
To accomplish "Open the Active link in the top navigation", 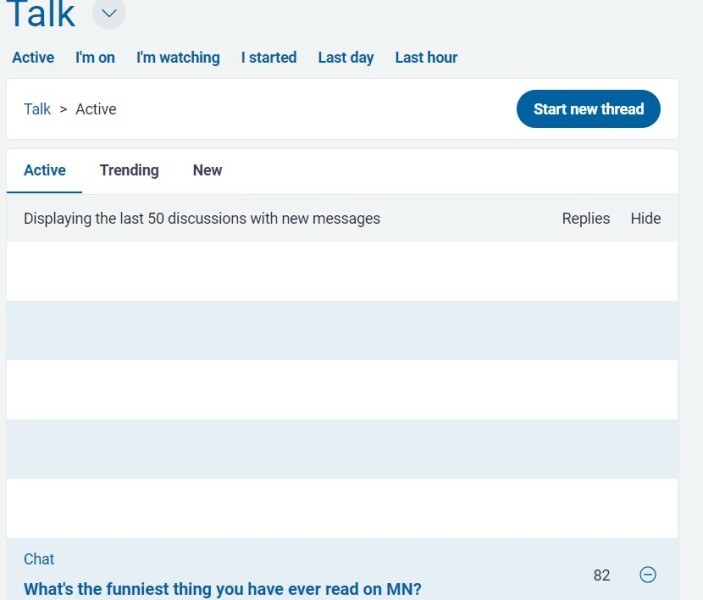I will pyautogui.click(x=33, y=58).
